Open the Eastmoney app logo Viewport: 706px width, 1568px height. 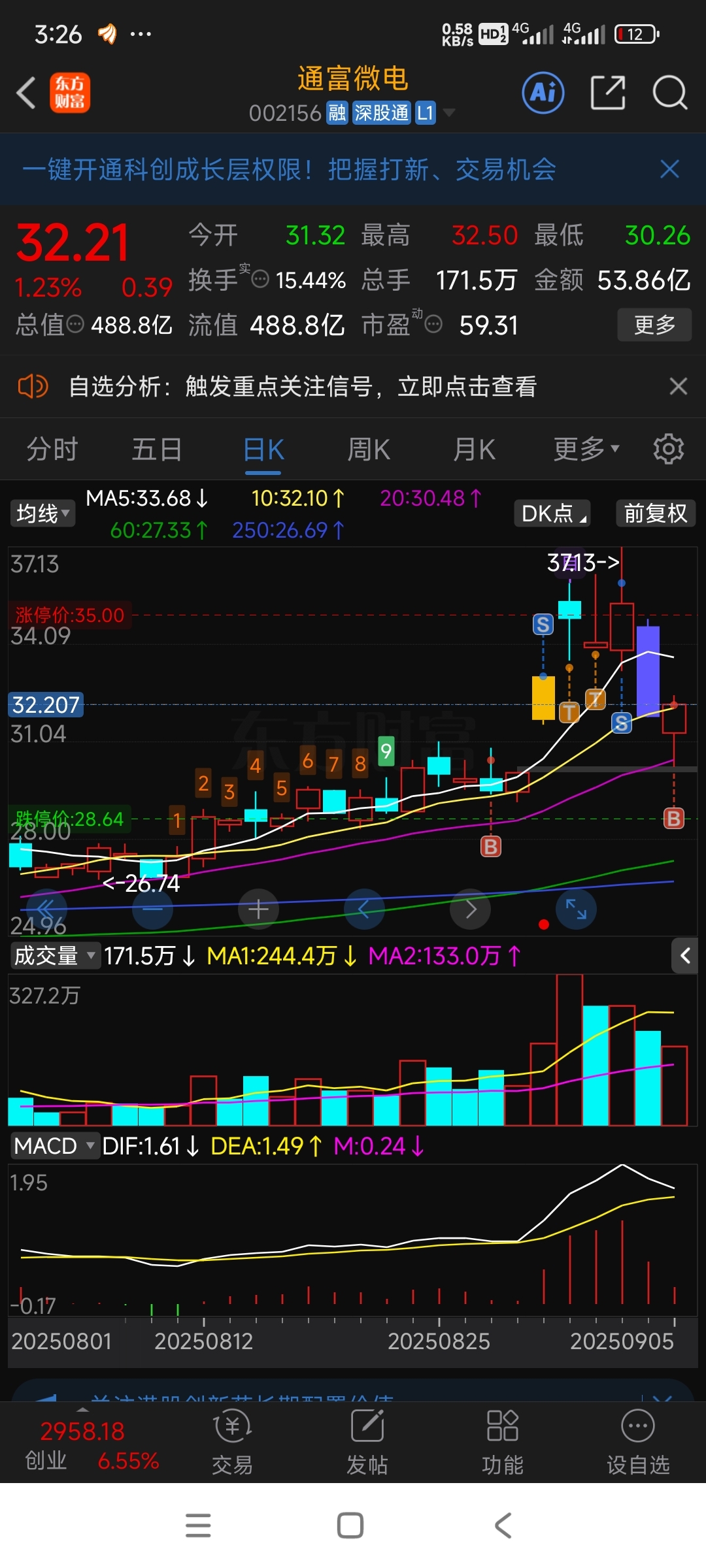tap(70, 93)
